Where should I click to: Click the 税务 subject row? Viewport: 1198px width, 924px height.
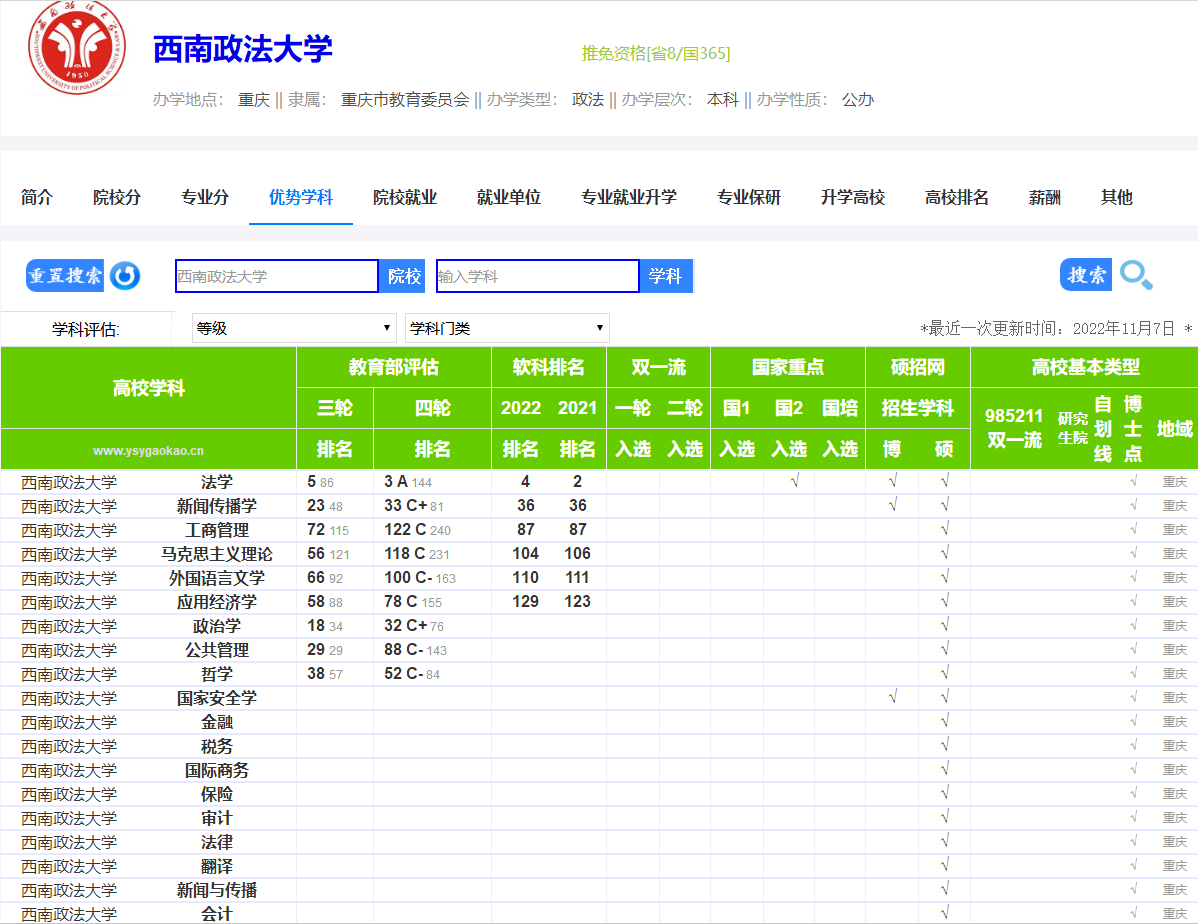[x=598, y=746]
